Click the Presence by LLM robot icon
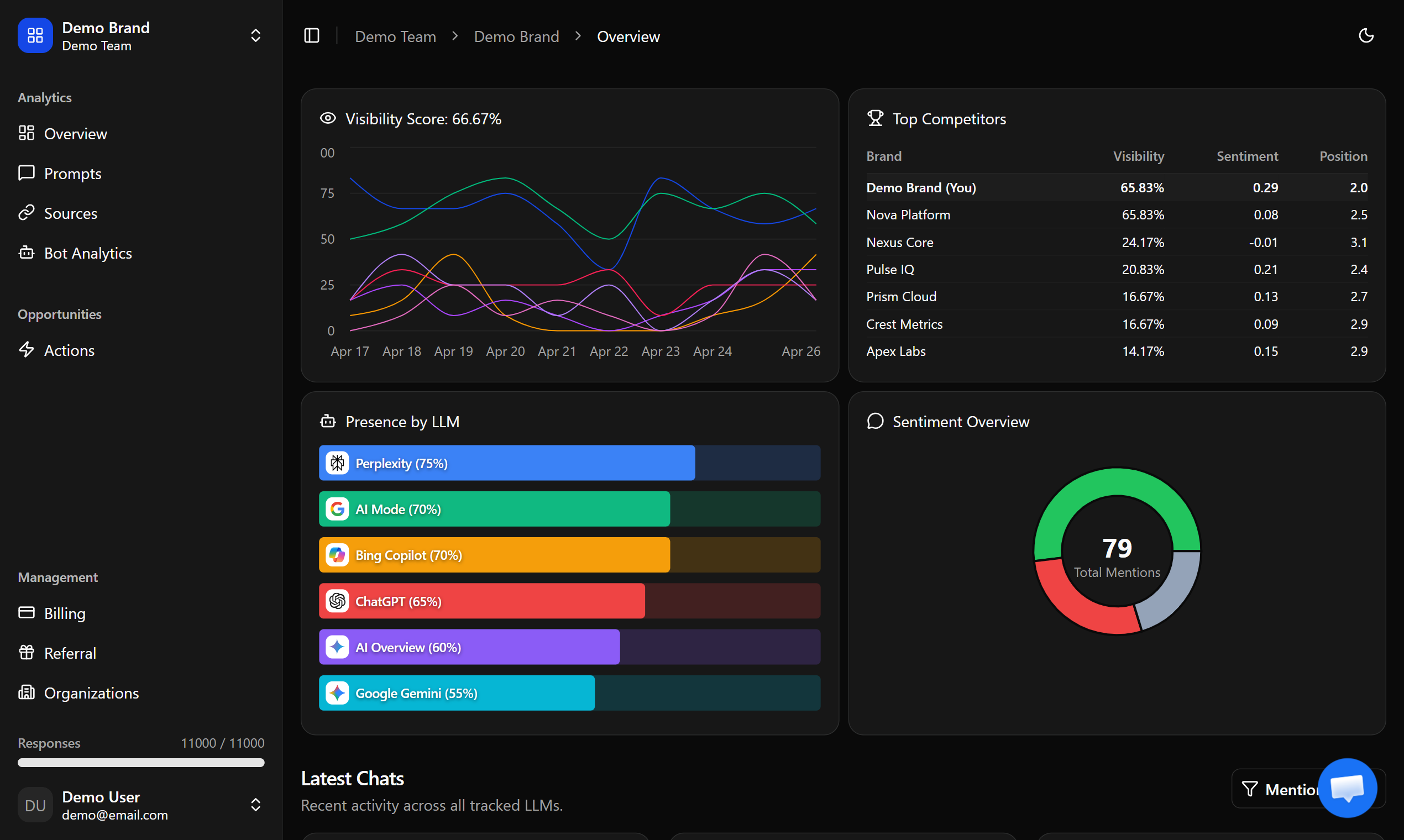This screenshot has width=1404, height=840. click(x=328, y=421)
